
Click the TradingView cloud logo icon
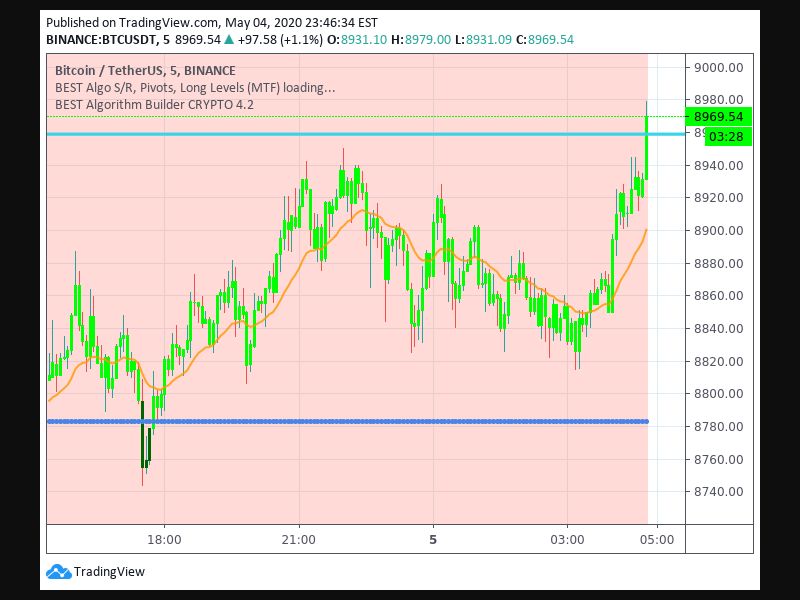click(x=58, y=571)
